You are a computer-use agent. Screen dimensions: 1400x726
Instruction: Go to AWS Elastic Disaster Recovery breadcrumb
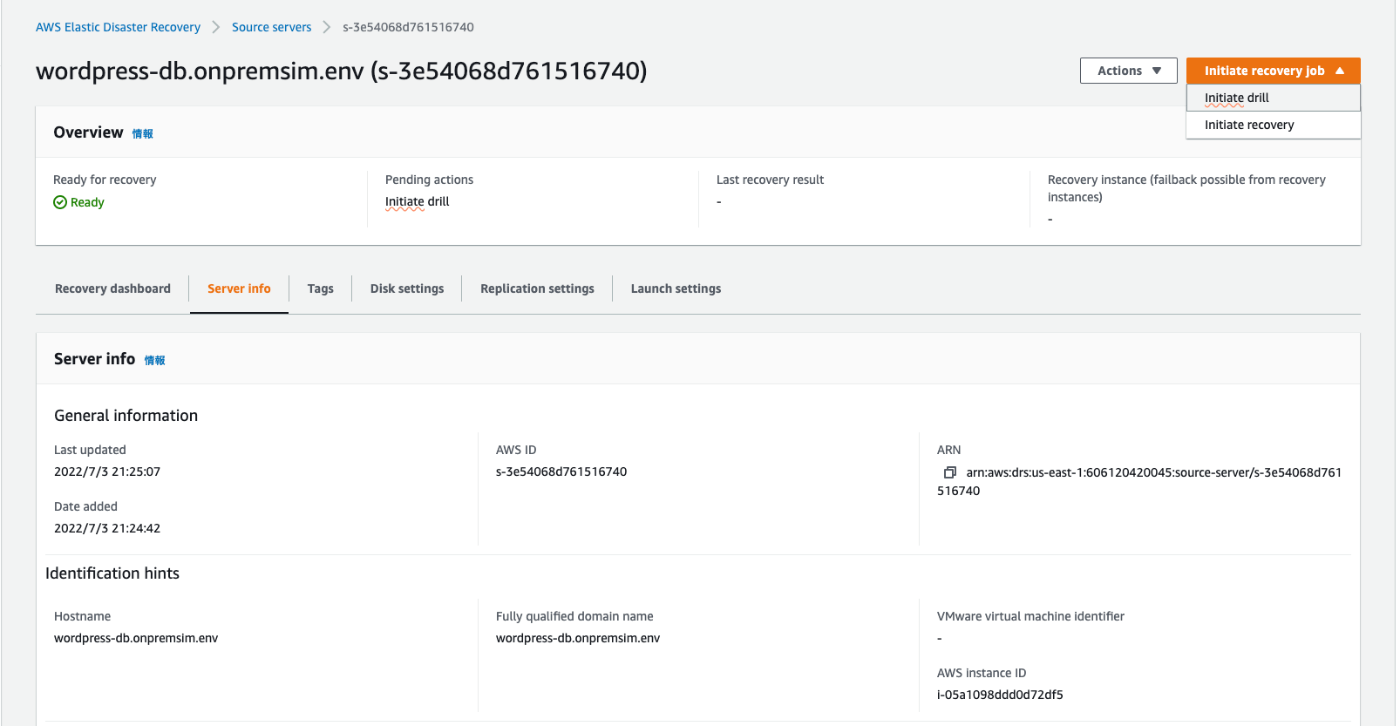click(118, 27)
